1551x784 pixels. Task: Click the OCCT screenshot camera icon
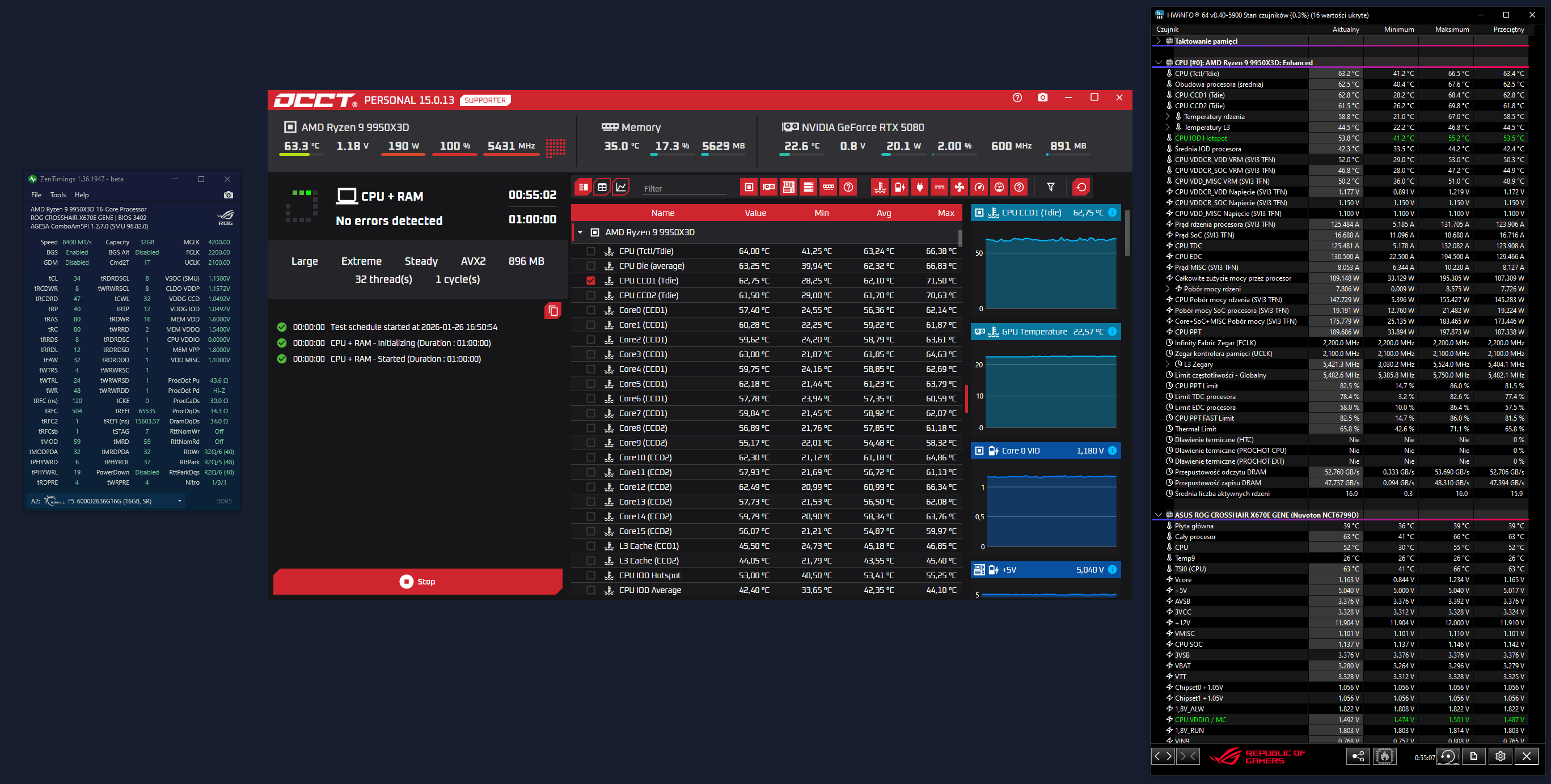[1042, 98]
